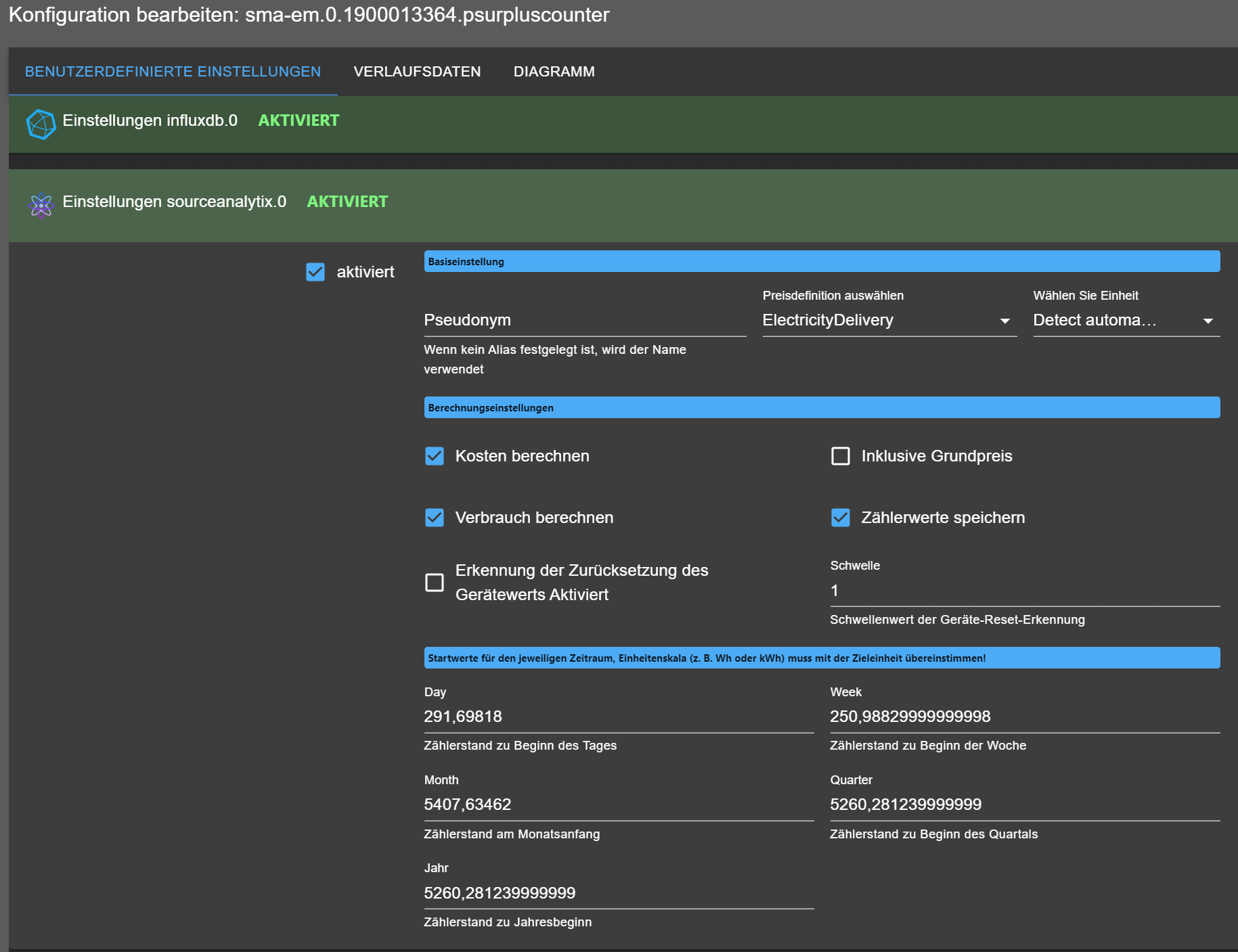Screen dimensions: 1238x952
Task: Enable Inklusive Grundpreis checkbox
Action: [841, 456]
